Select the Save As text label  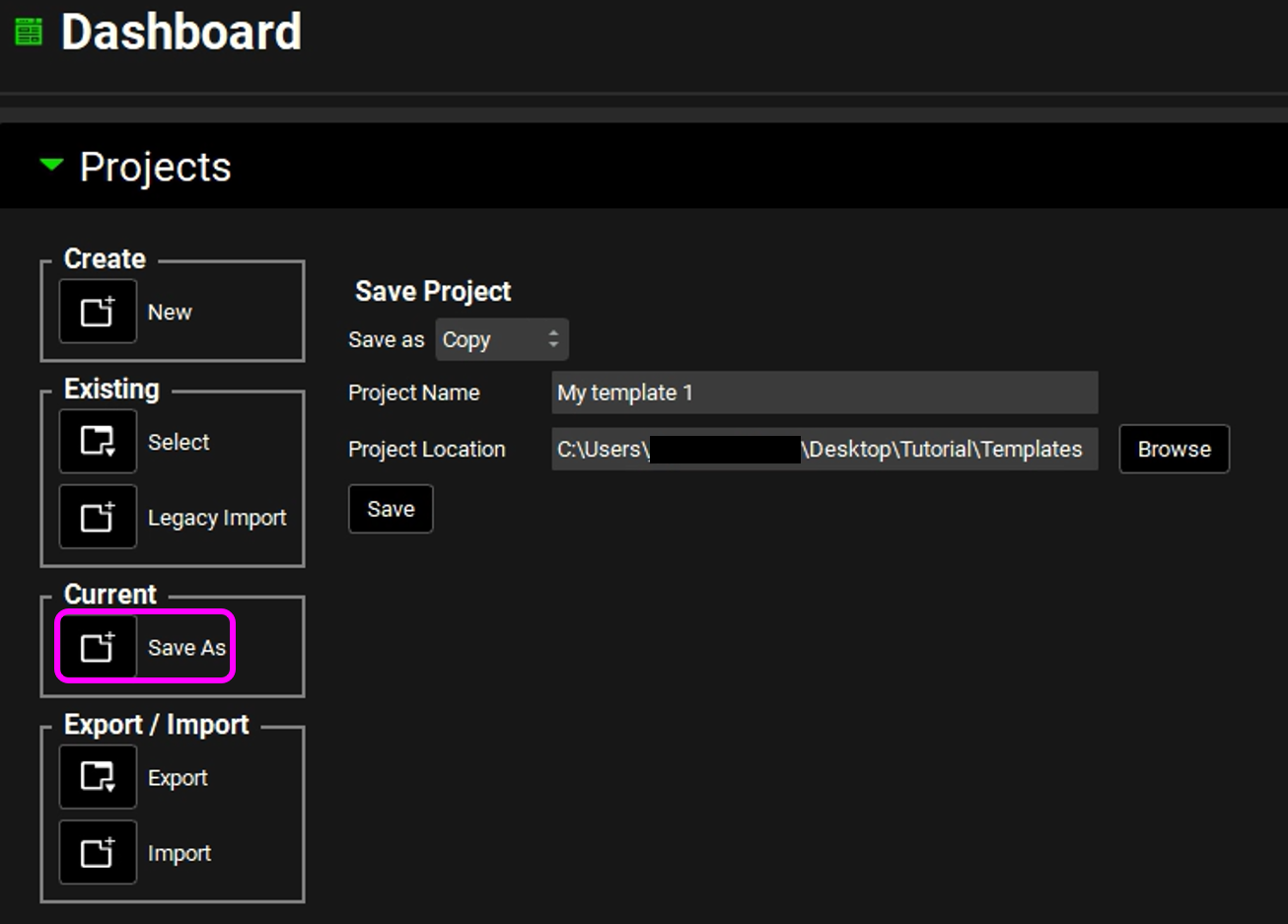[x=186, y=648]
